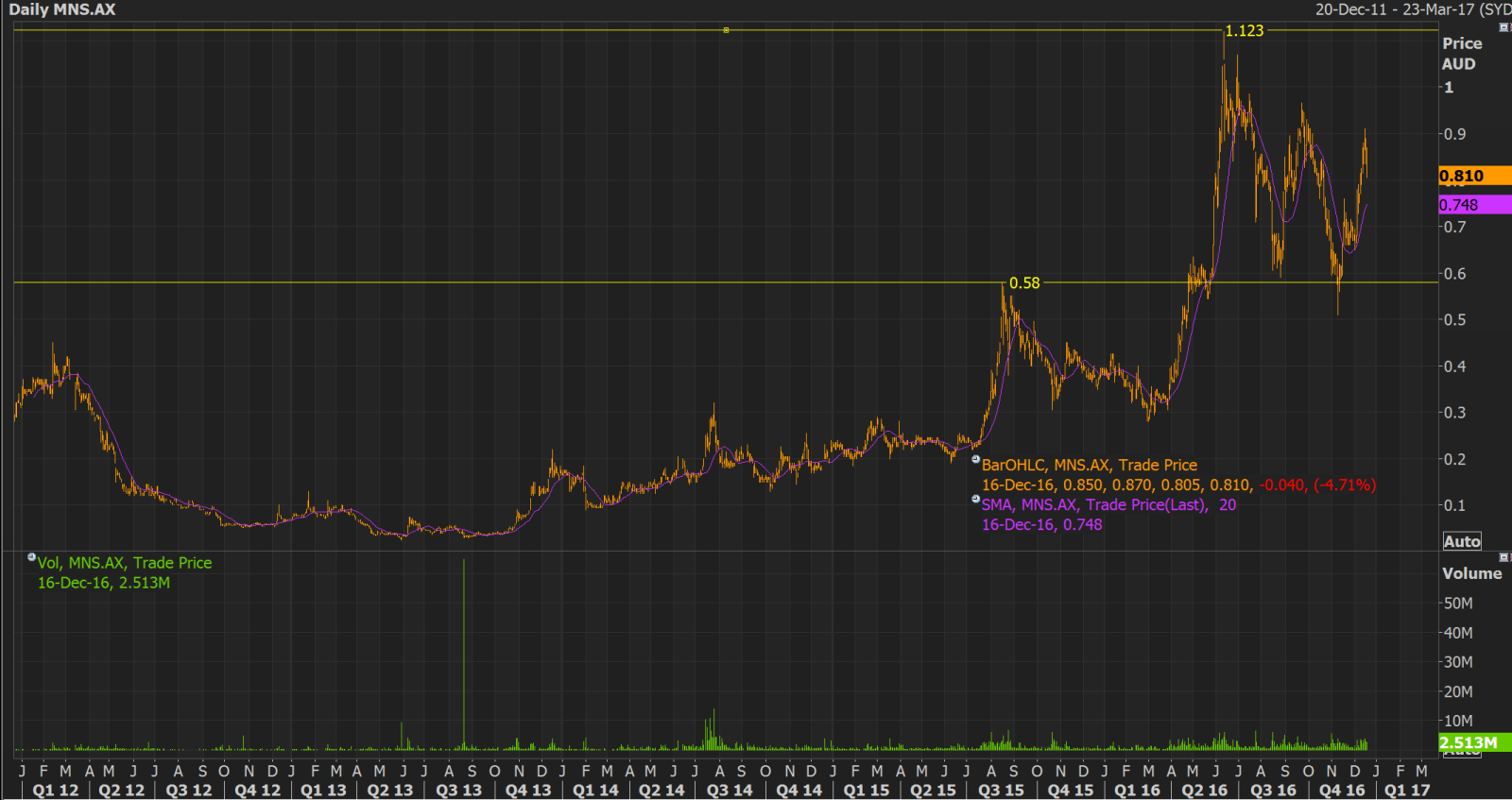Click the Vol legend settings icon
1512x800 pixels.
click(31, 557)
